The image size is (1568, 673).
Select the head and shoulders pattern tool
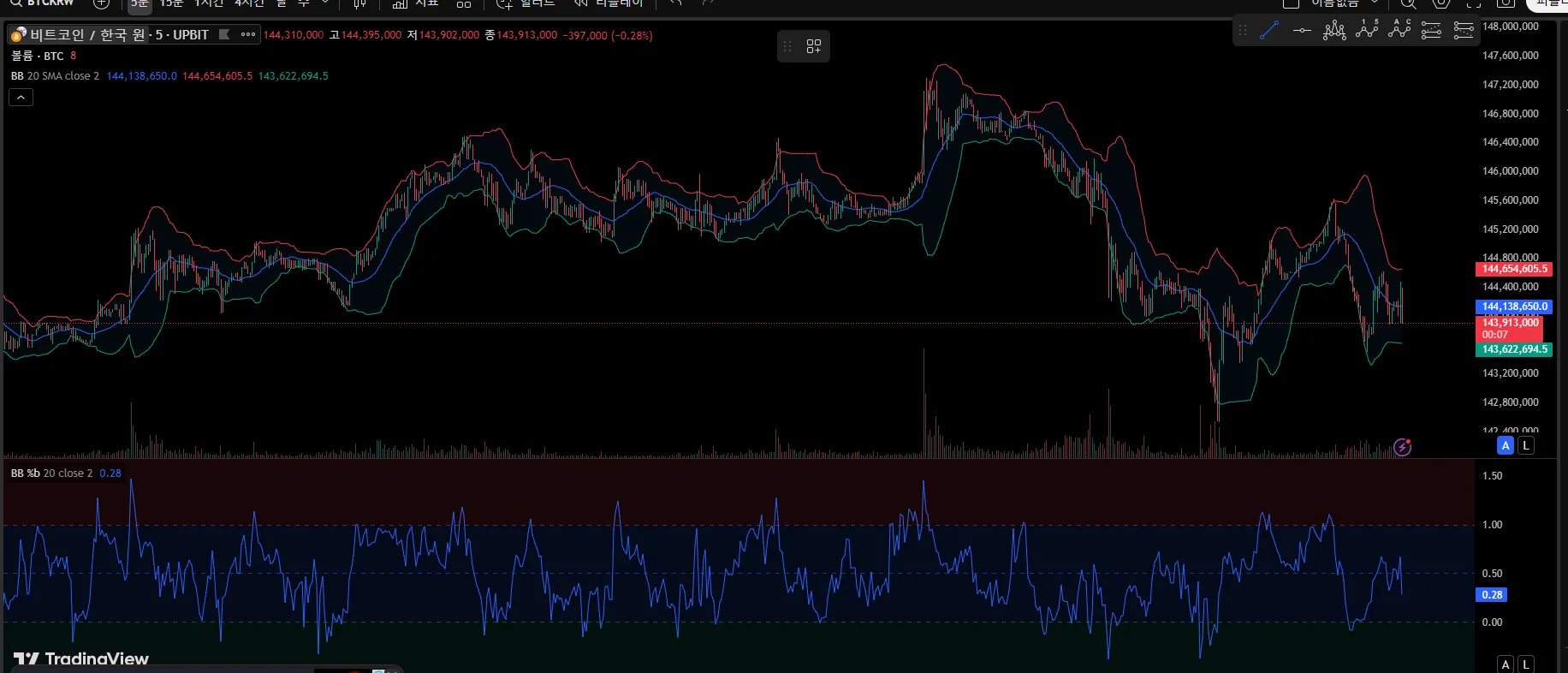1334,31
